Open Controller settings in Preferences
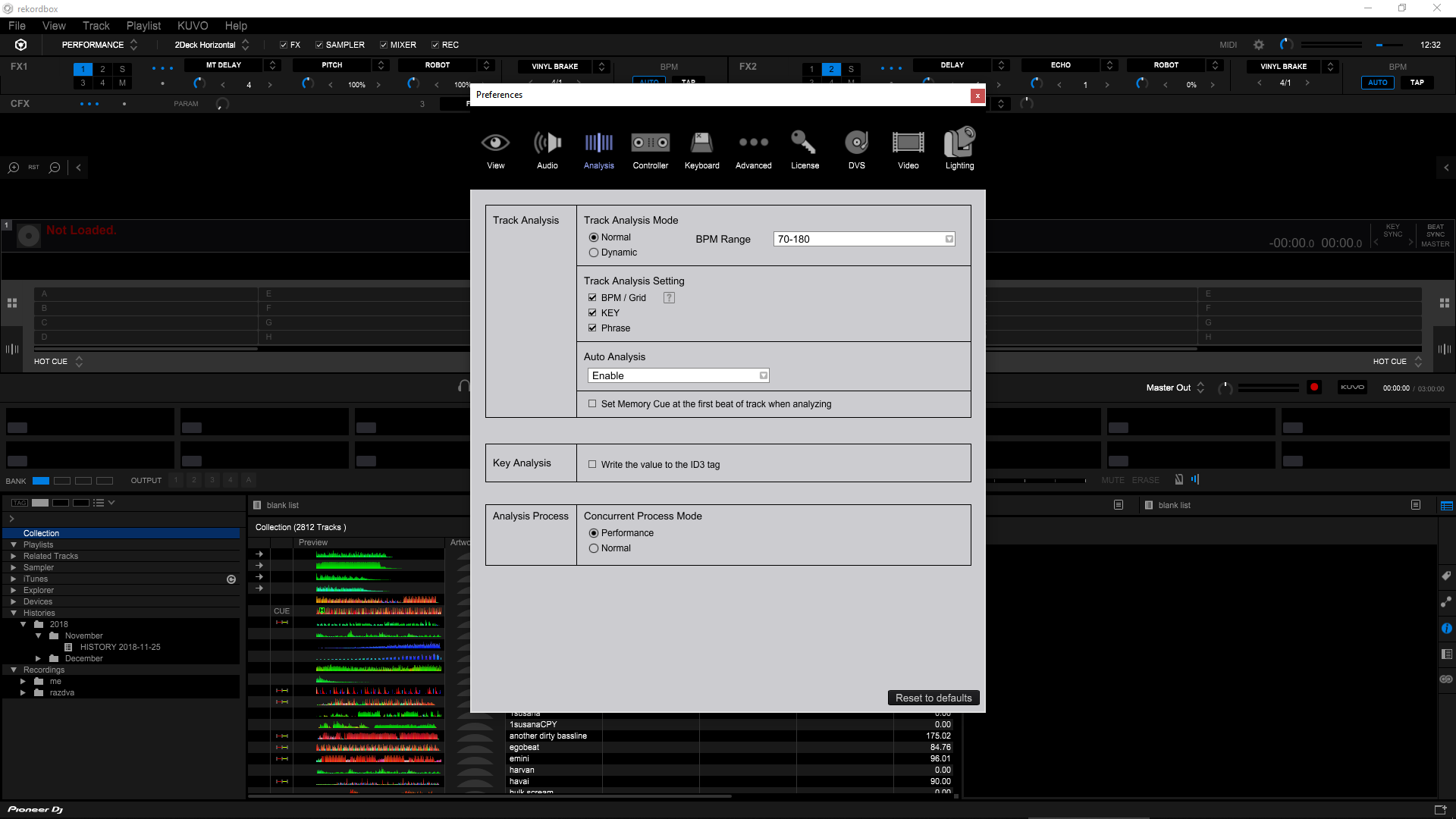The height and width of the screenshot is (819, 1456). pyautogui.click(x=650, y=149)
